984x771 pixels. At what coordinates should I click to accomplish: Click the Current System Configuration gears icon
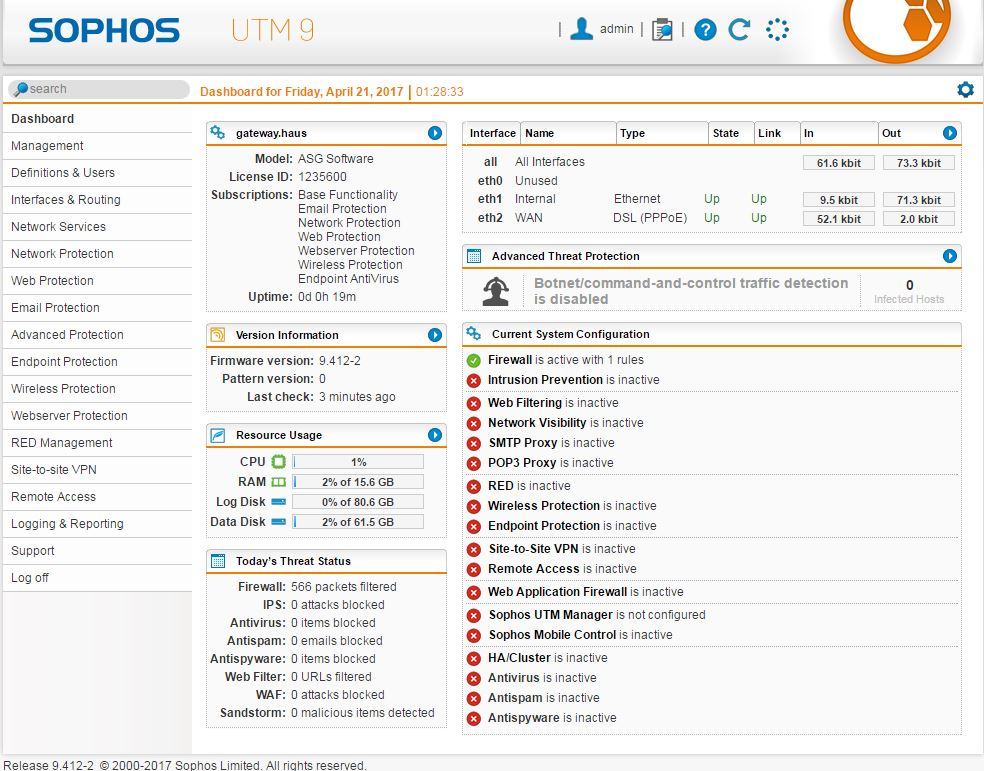(474, 334)
